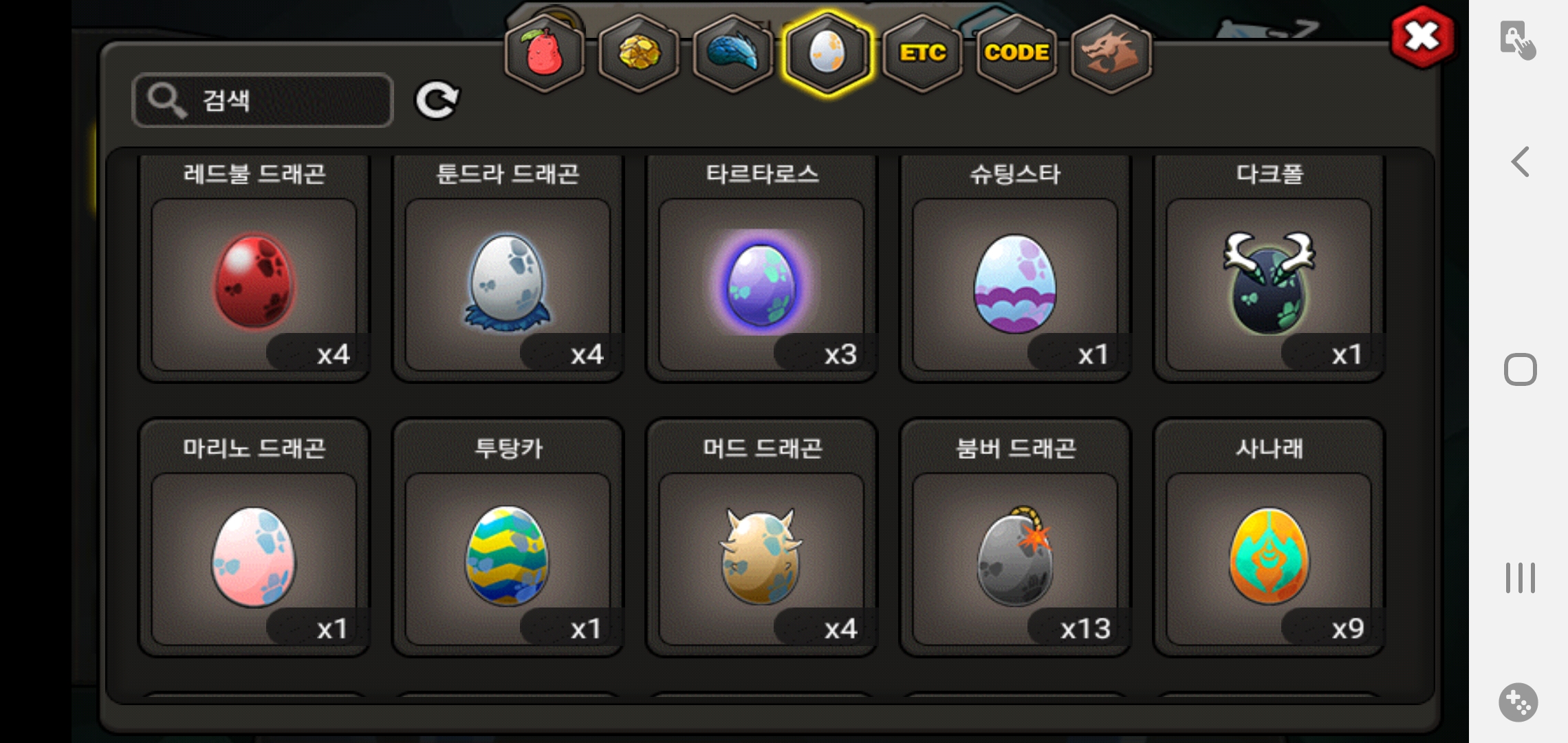The height and width of the screenshot is (743, 1568).
Task: Open the blue dragon scale tab
Action: [x=733, y=53]
